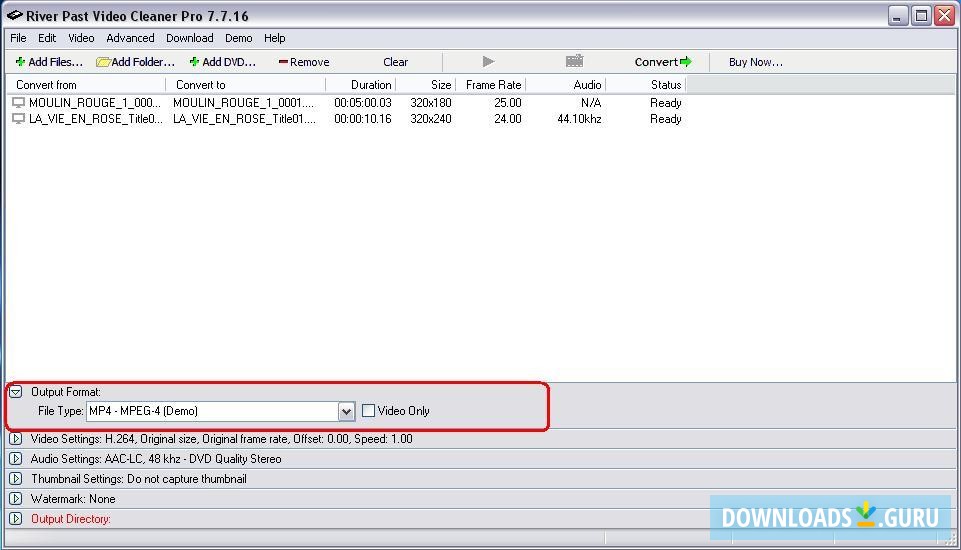Maximize the Video Cleaner Pro window
Viewport: 961px width, 550px height.
click(921, 15)
